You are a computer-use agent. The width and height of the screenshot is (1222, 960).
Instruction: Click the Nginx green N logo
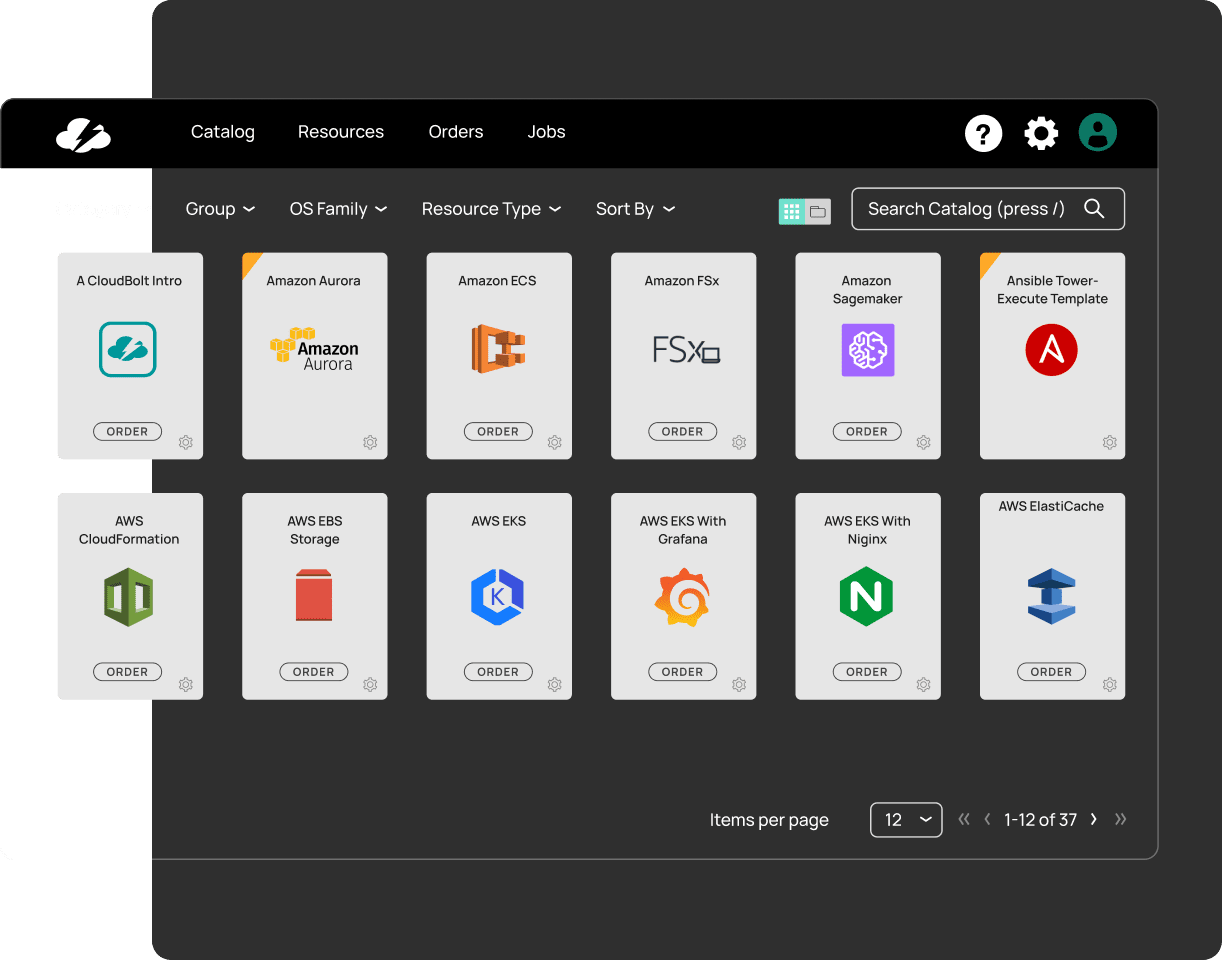click(x=866, y=596)
